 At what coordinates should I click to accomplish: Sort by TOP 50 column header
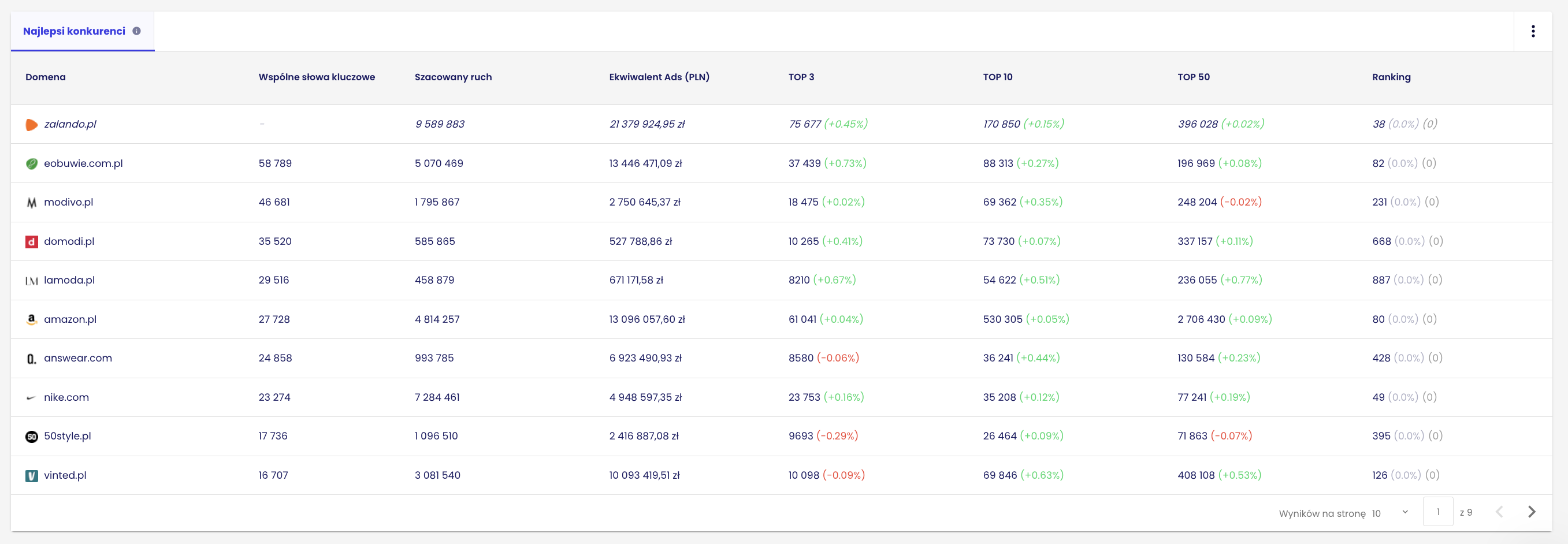1193,77
